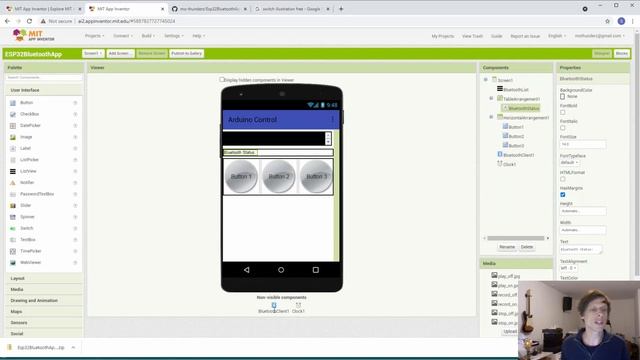Open the Settings menu

(174, 36)
